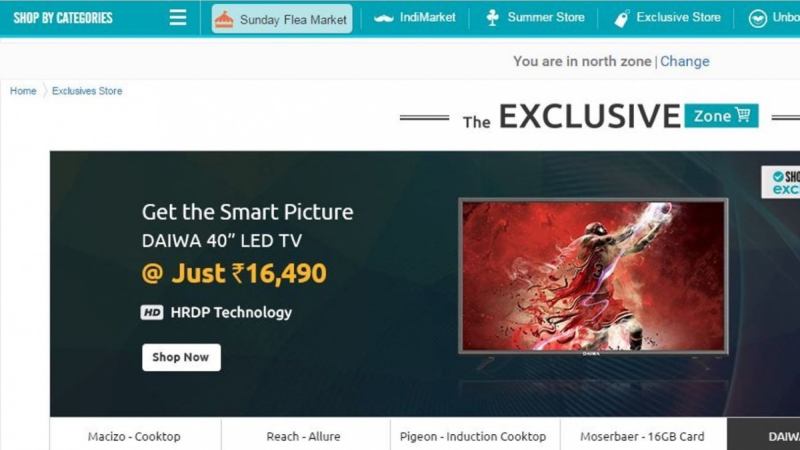Click the Zone shopping cart icon

pos(743,115)
